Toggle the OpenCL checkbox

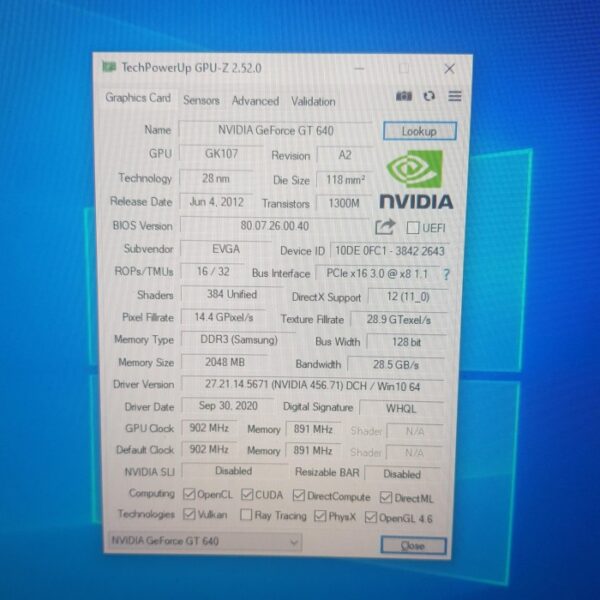coord(189,494)
